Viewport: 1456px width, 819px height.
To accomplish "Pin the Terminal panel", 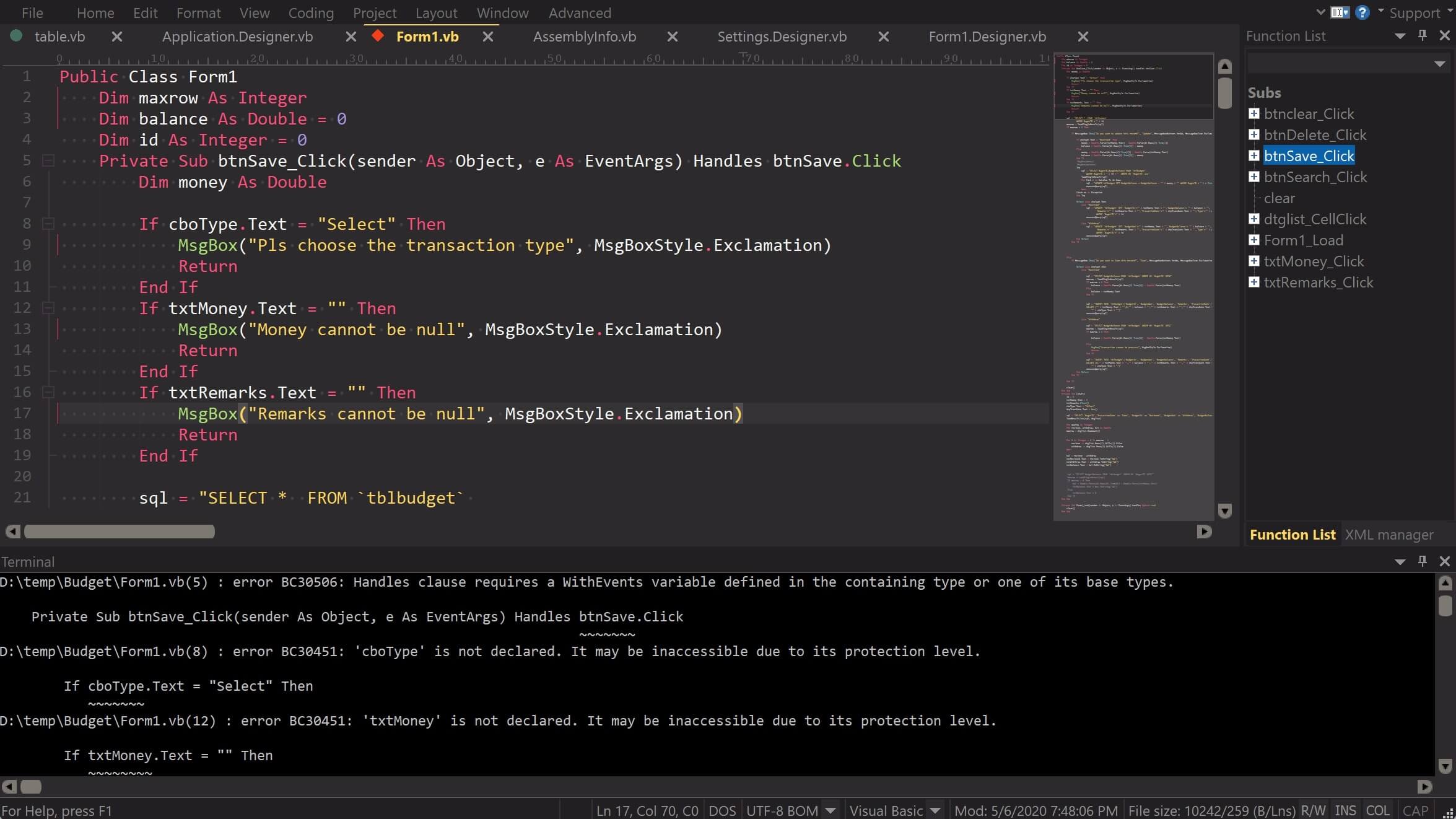I will pos(1423,561).
